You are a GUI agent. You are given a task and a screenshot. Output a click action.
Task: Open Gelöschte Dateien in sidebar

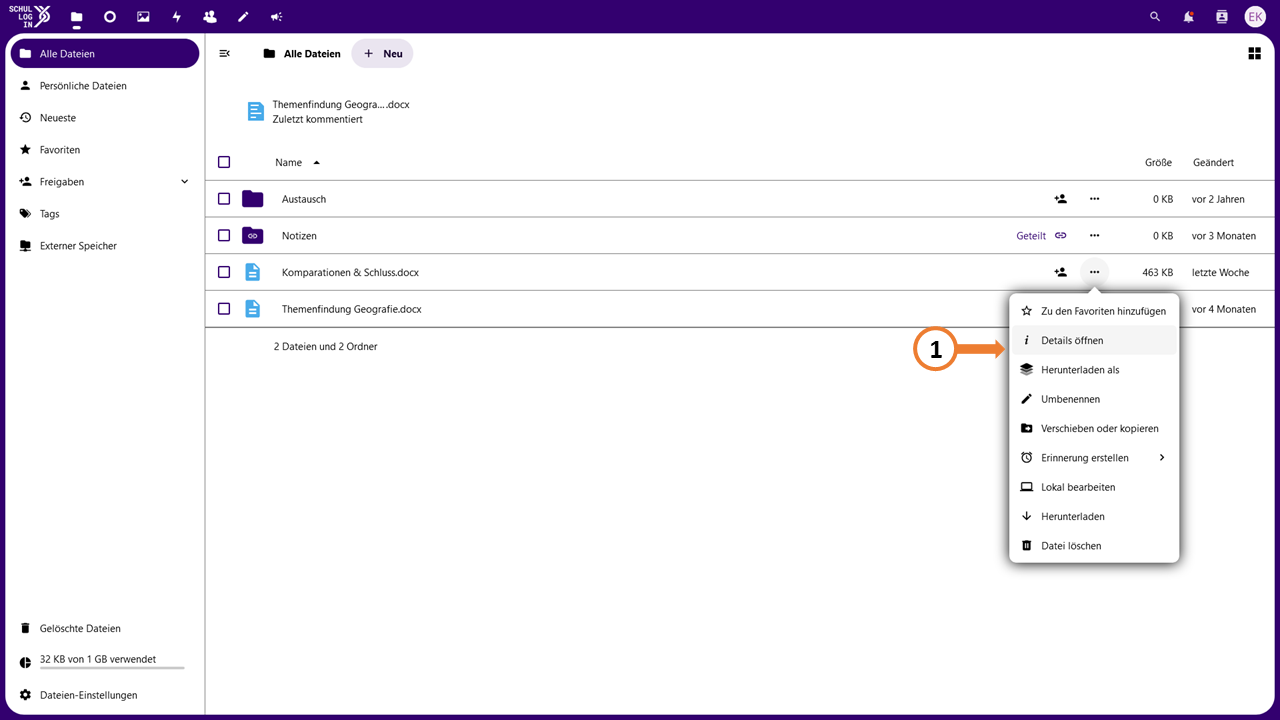[105, 629]
